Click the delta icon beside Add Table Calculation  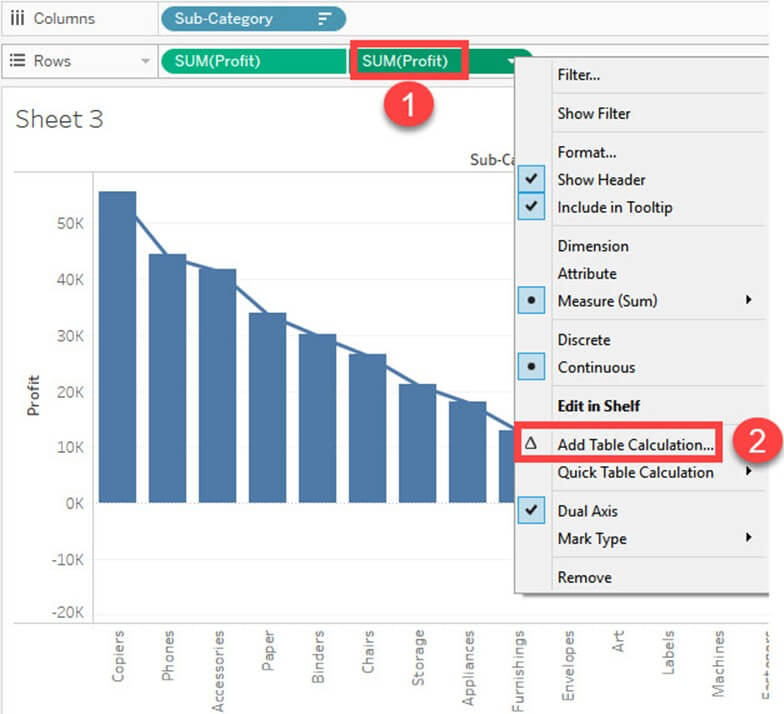click(x=531, y=442)
